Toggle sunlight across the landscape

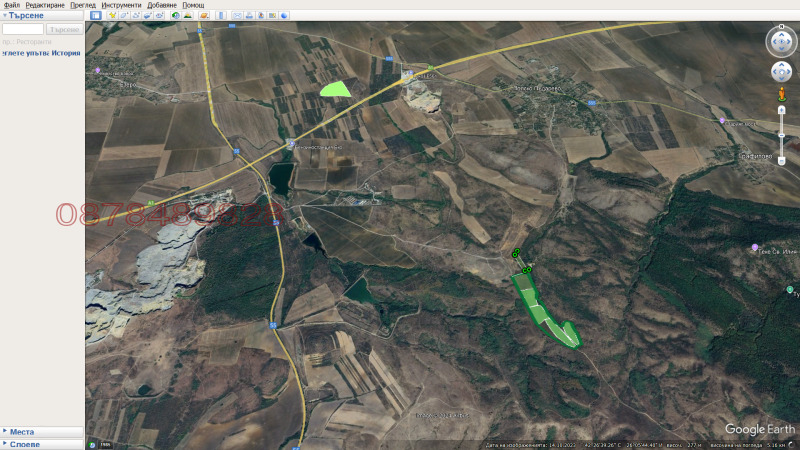click(189, 16)
